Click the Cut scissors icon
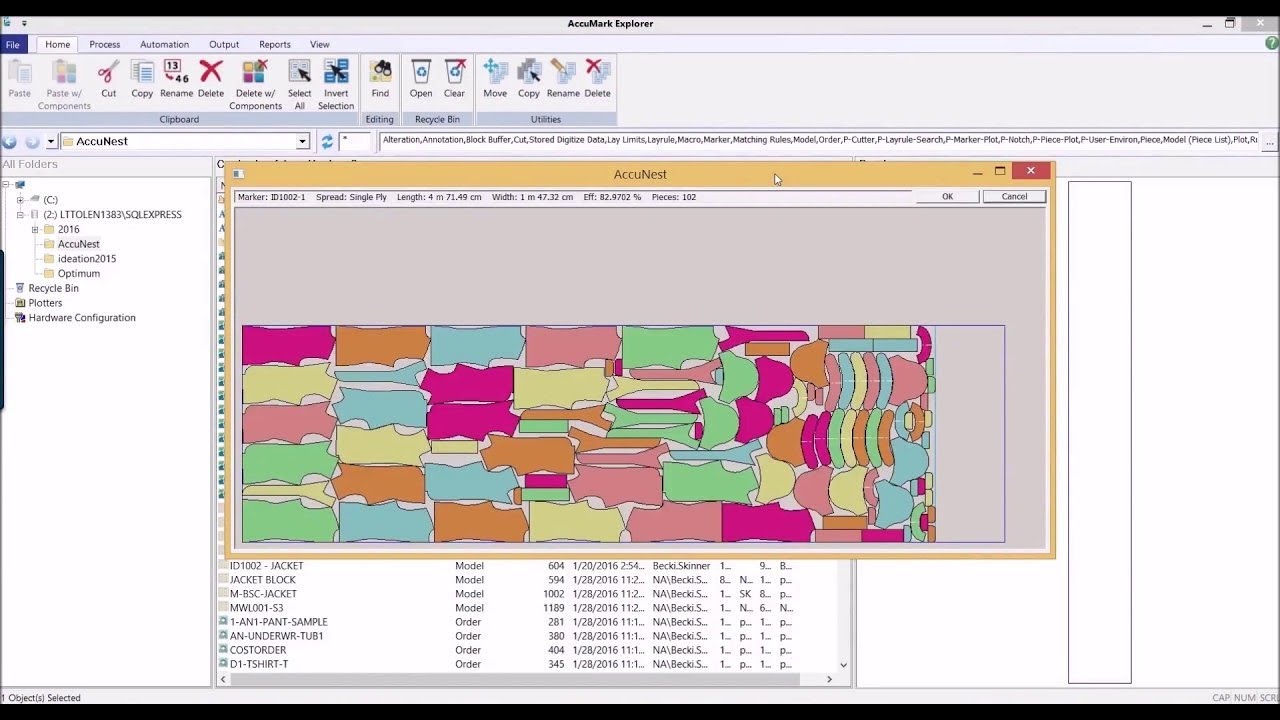The height and width of the screenshot is (720, 1280). click(x=108, y=73)
